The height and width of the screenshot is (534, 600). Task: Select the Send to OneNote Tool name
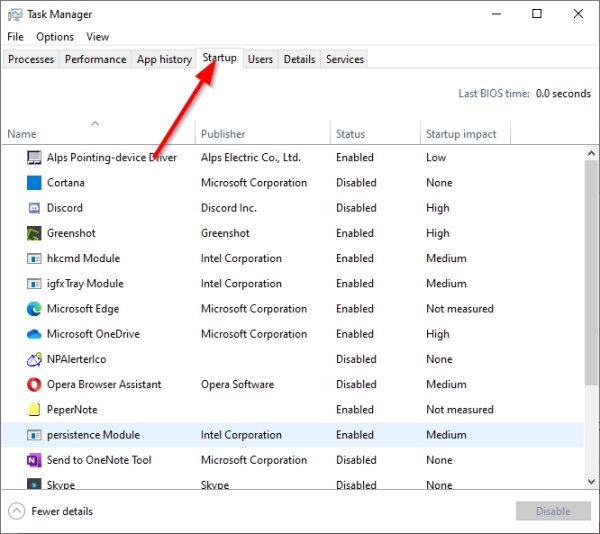click(99, 460)
